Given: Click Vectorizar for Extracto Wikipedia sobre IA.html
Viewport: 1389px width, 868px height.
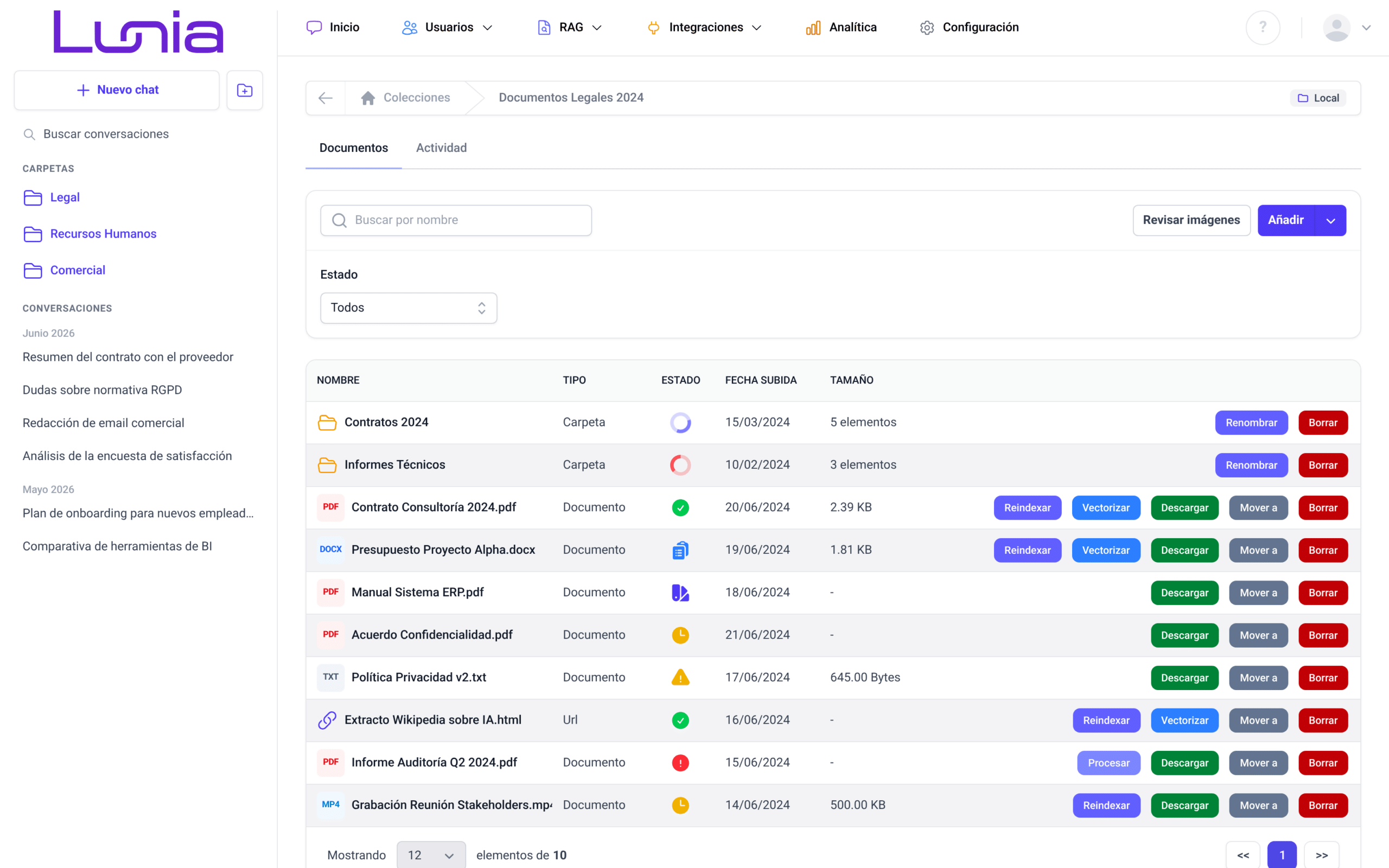Looking at the screenshot, I should [x=1184, y=720].
